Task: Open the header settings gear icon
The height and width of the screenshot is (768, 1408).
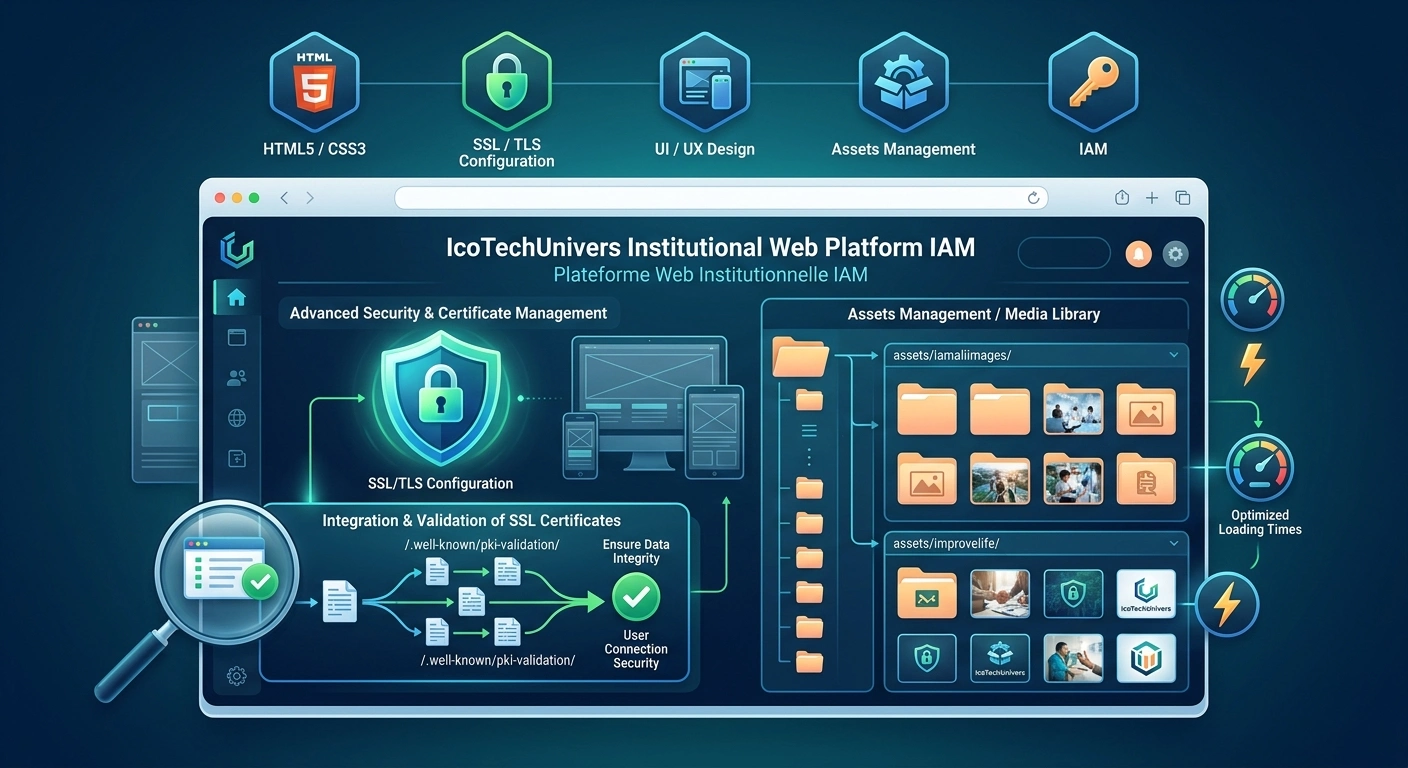Action: coord(1175,254)
